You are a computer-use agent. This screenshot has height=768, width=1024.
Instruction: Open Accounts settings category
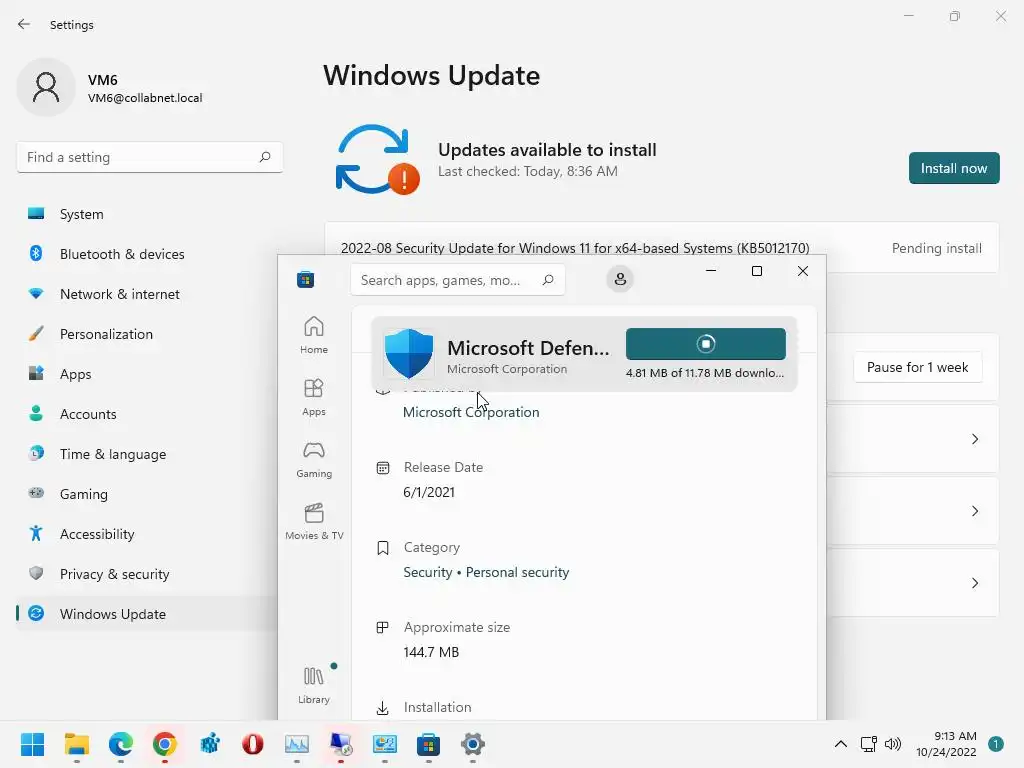click(147, 414)
